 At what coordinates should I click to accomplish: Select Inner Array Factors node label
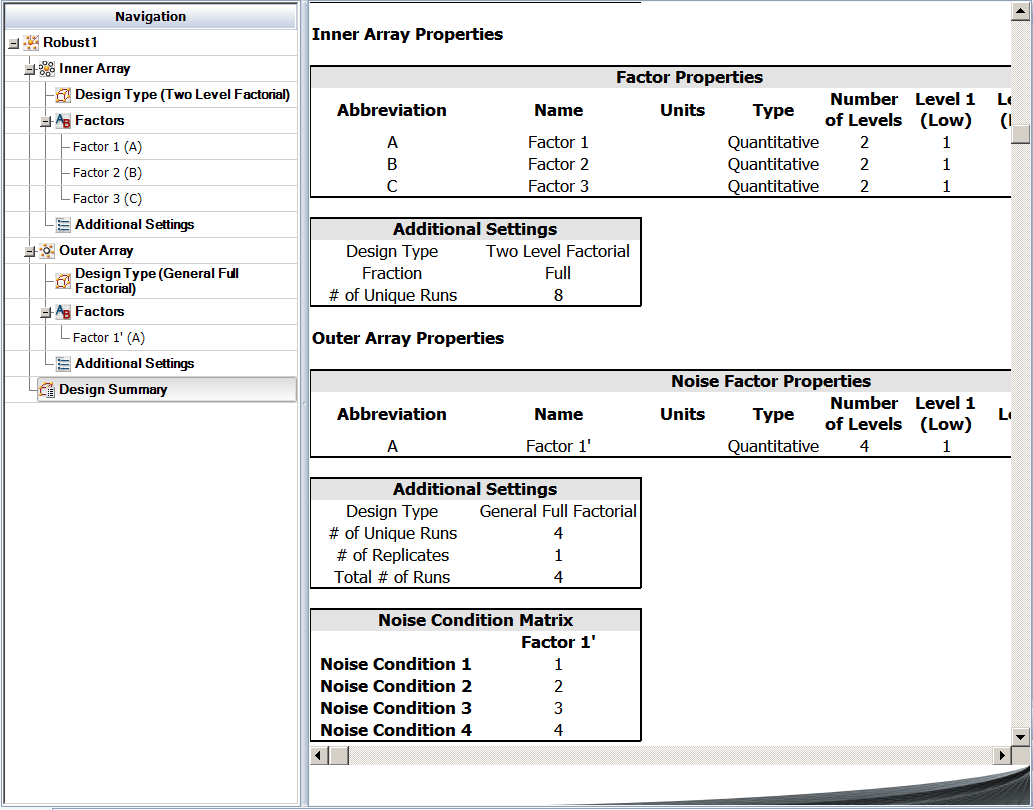tap(99, 121)
